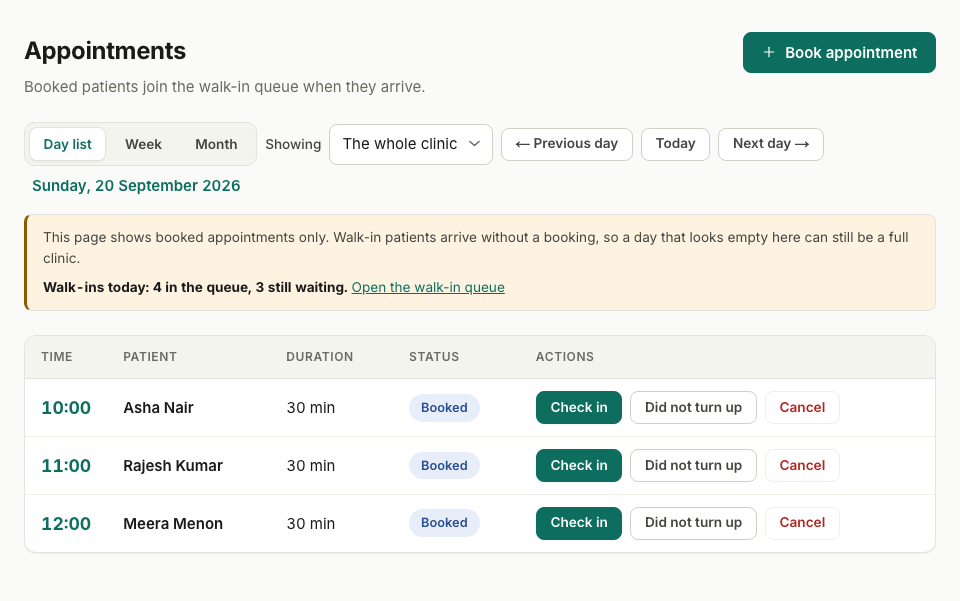Go to Next day

pos(771,144)
